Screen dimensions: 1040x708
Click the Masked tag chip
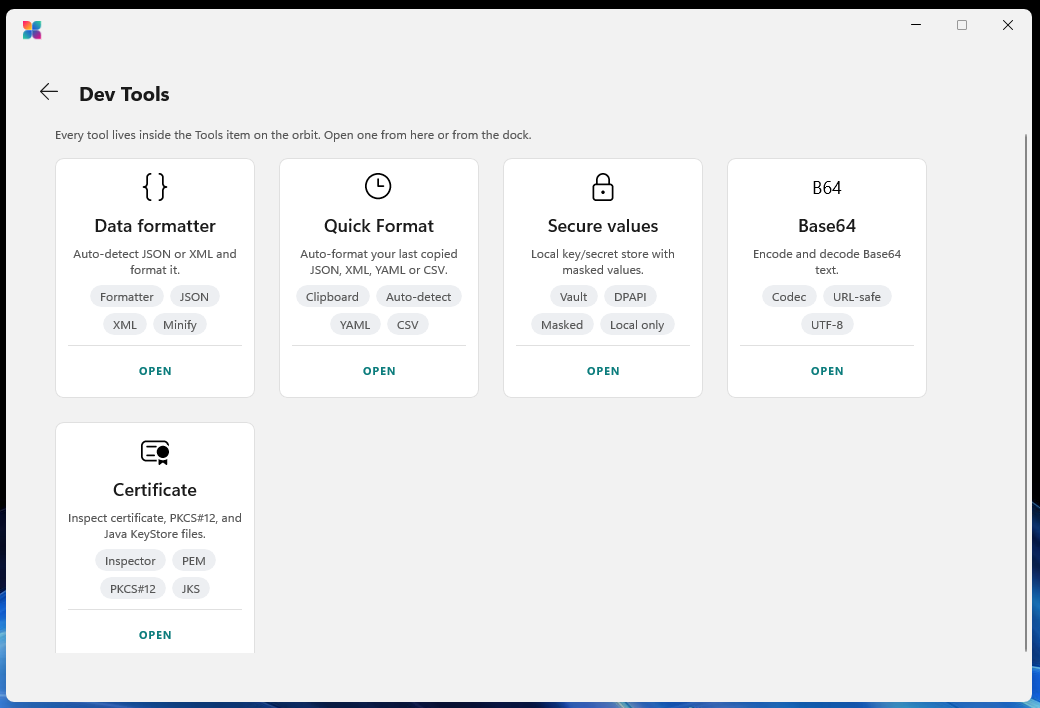tap(562, 324)
